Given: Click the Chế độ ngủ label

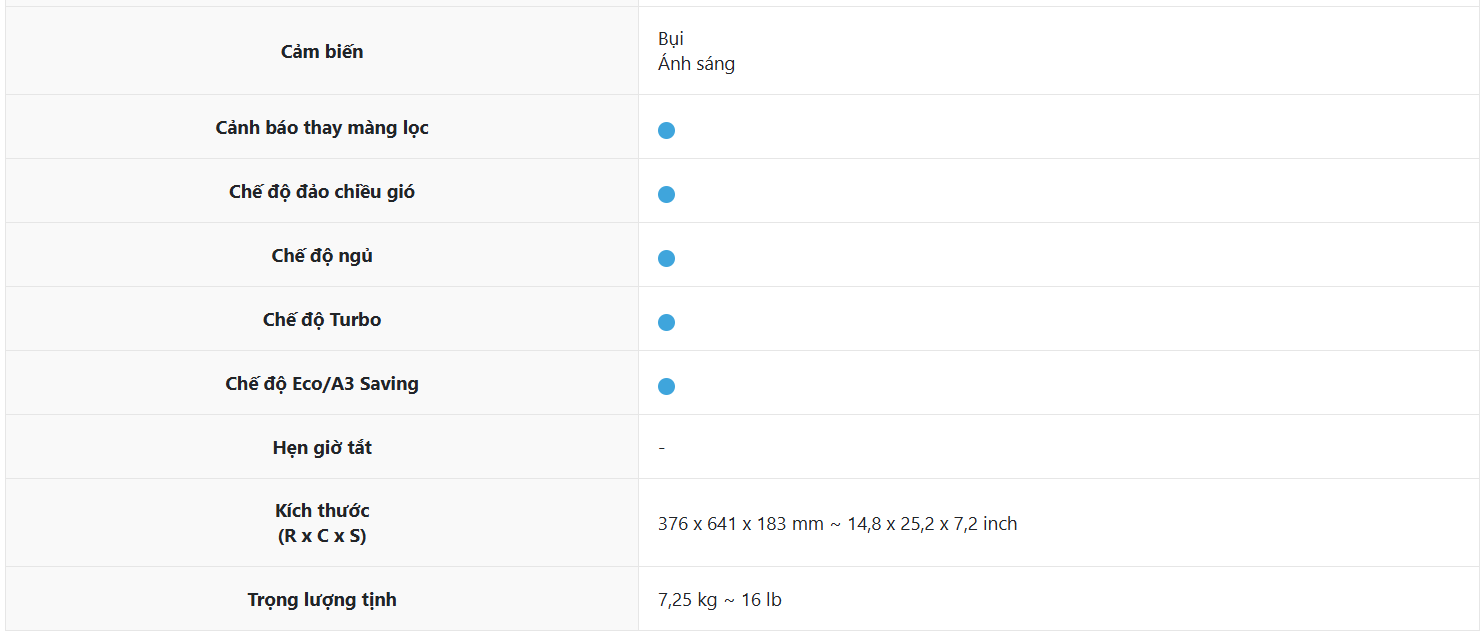Looking at the screenshot, I should [322, 256].
